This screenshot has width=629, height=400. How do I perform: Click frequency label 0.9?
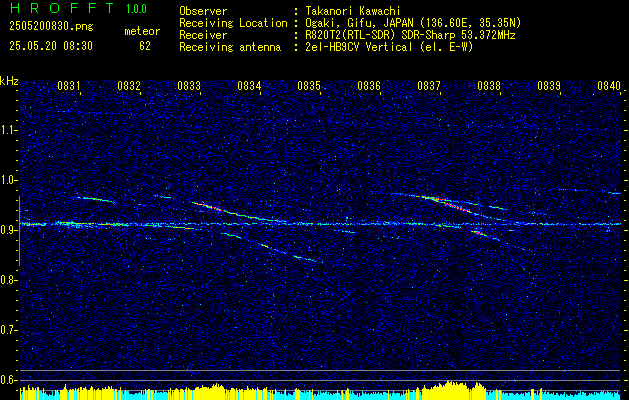click(9, 230)
